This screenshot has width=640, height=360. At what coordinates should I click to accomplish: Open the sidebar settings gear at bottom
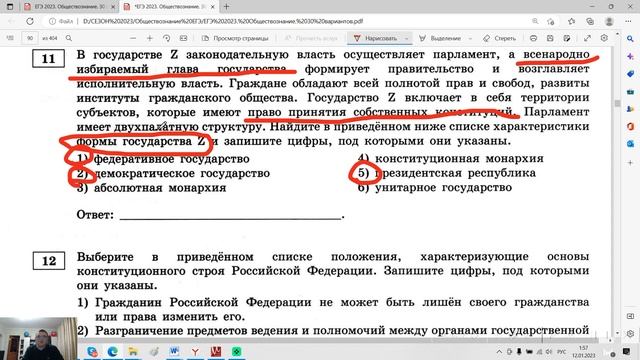tap(630, 333)
